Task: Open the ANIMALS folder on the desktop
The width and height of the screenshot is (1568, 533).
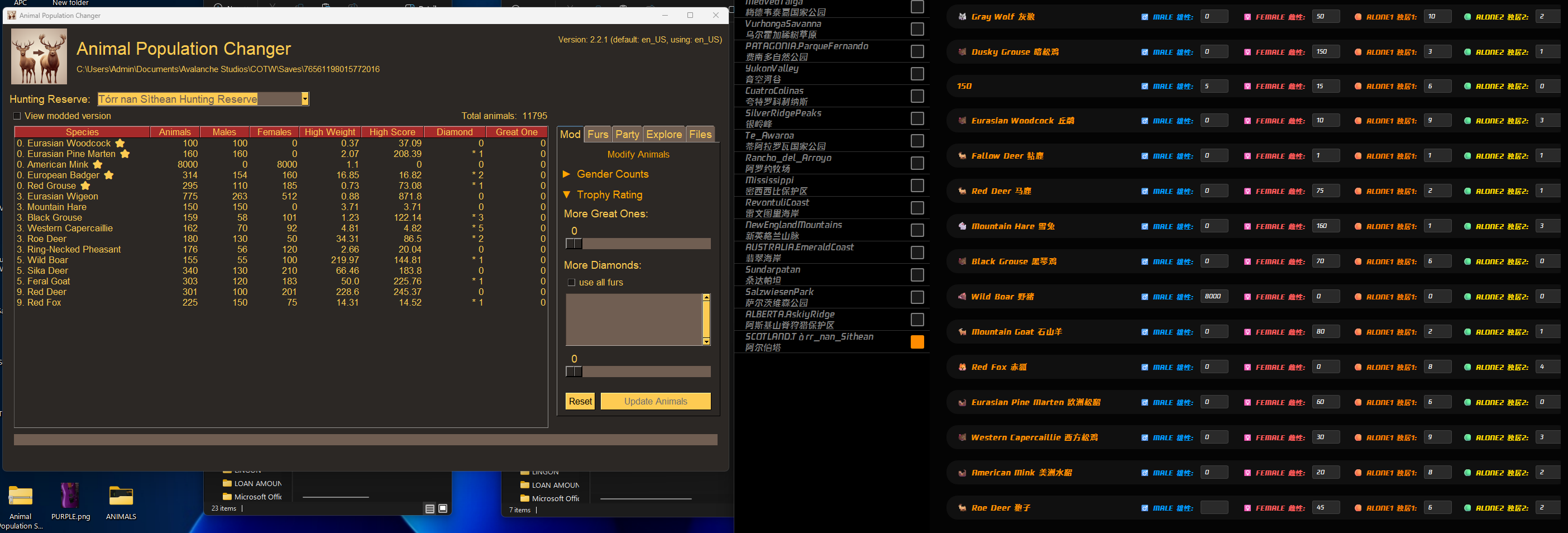Action: 121,502
